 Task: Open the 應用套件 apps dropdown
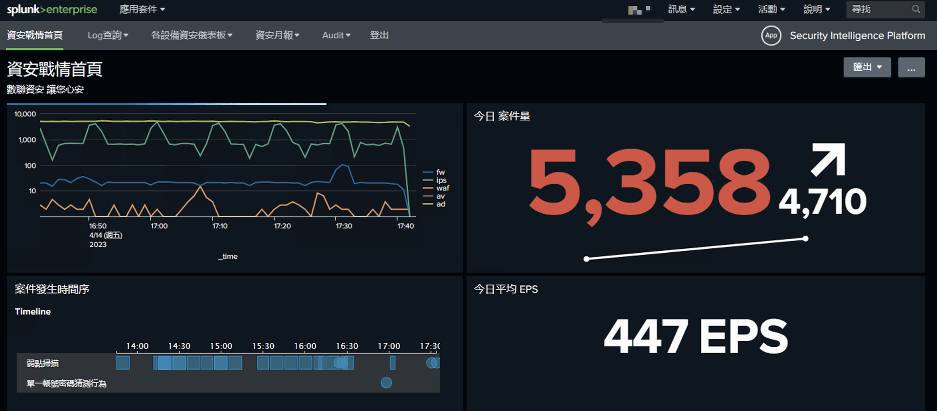pyautogui.click(x=142, y=10)
